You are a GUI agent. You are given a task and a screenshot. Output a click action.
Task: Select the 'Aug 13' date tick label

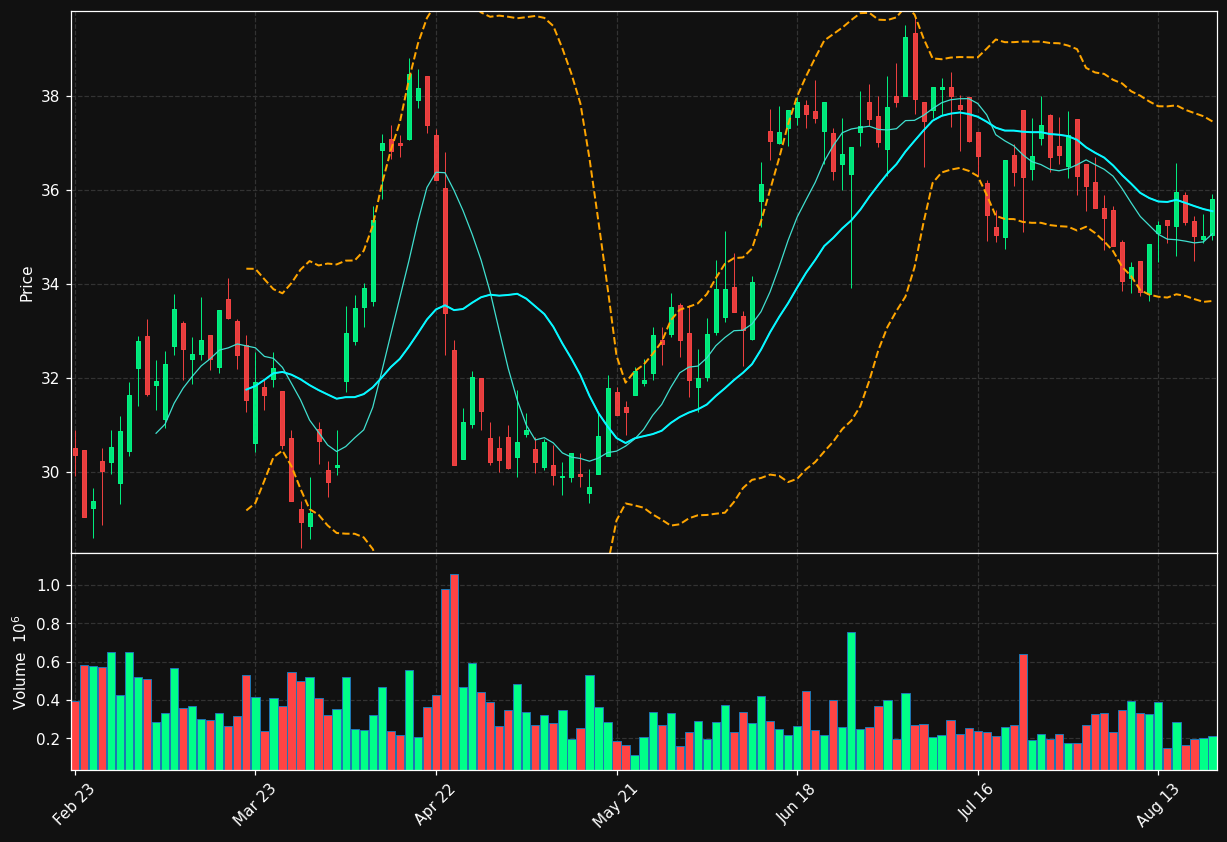coord(1157,805)
